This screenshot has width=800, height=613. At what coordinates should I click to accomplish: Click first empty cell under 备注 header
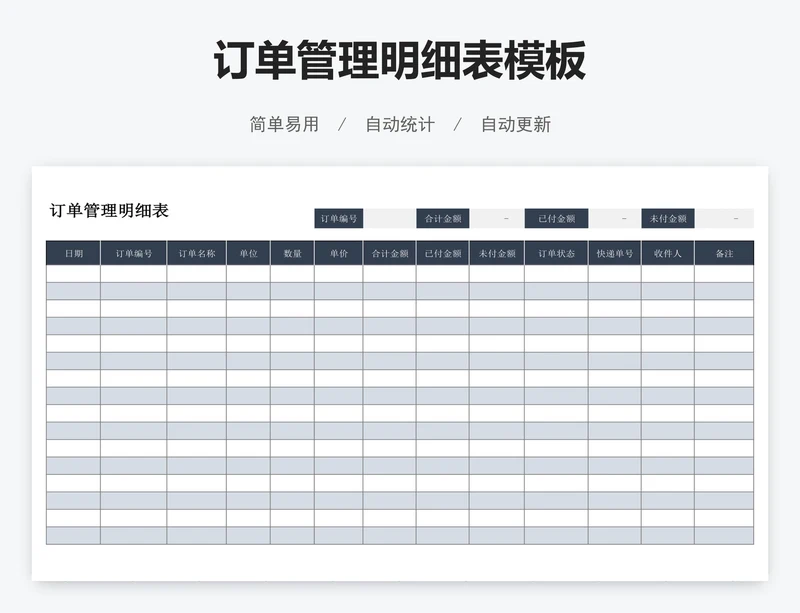[724, 274]
